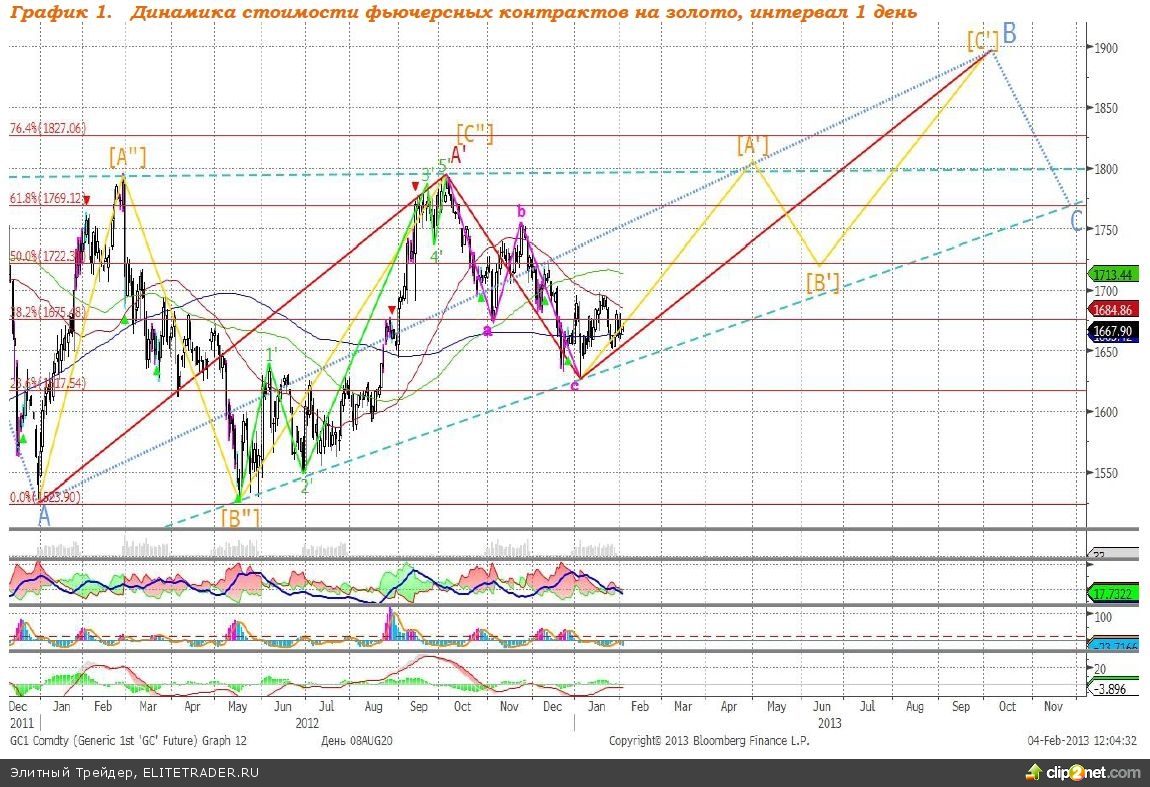Viewport: 1150px width, 787px height.
Task: Click the clip2net logo icon
Action: pyautogui.click(x=1034, y=773)
